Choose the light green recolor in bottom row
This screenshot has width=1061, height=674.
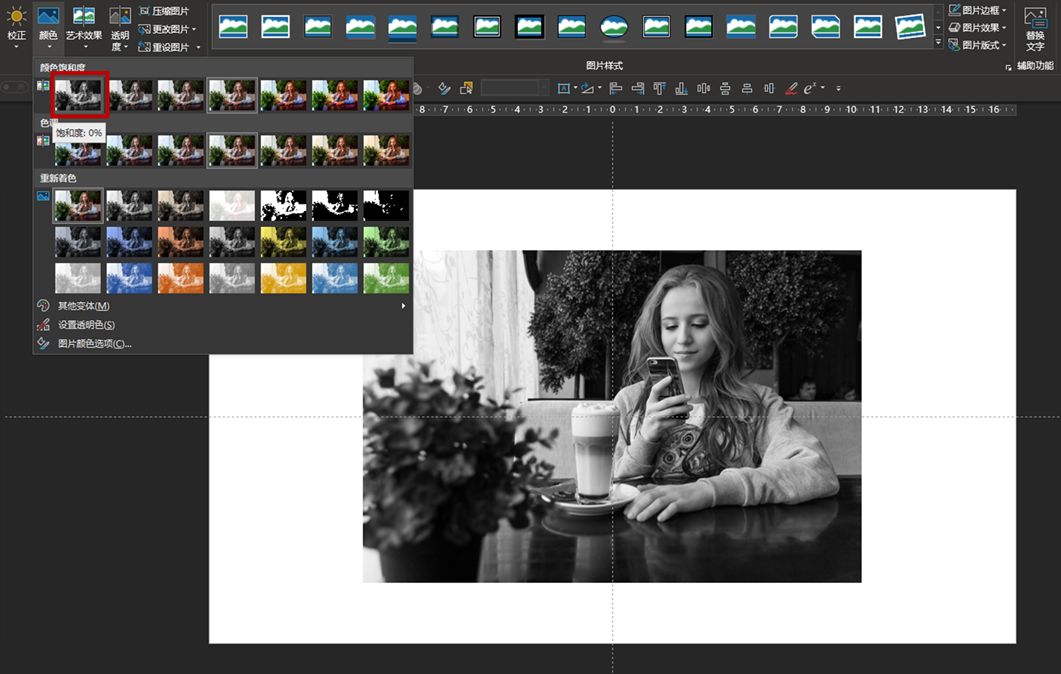pyautogui.click(x=386, y=278)
